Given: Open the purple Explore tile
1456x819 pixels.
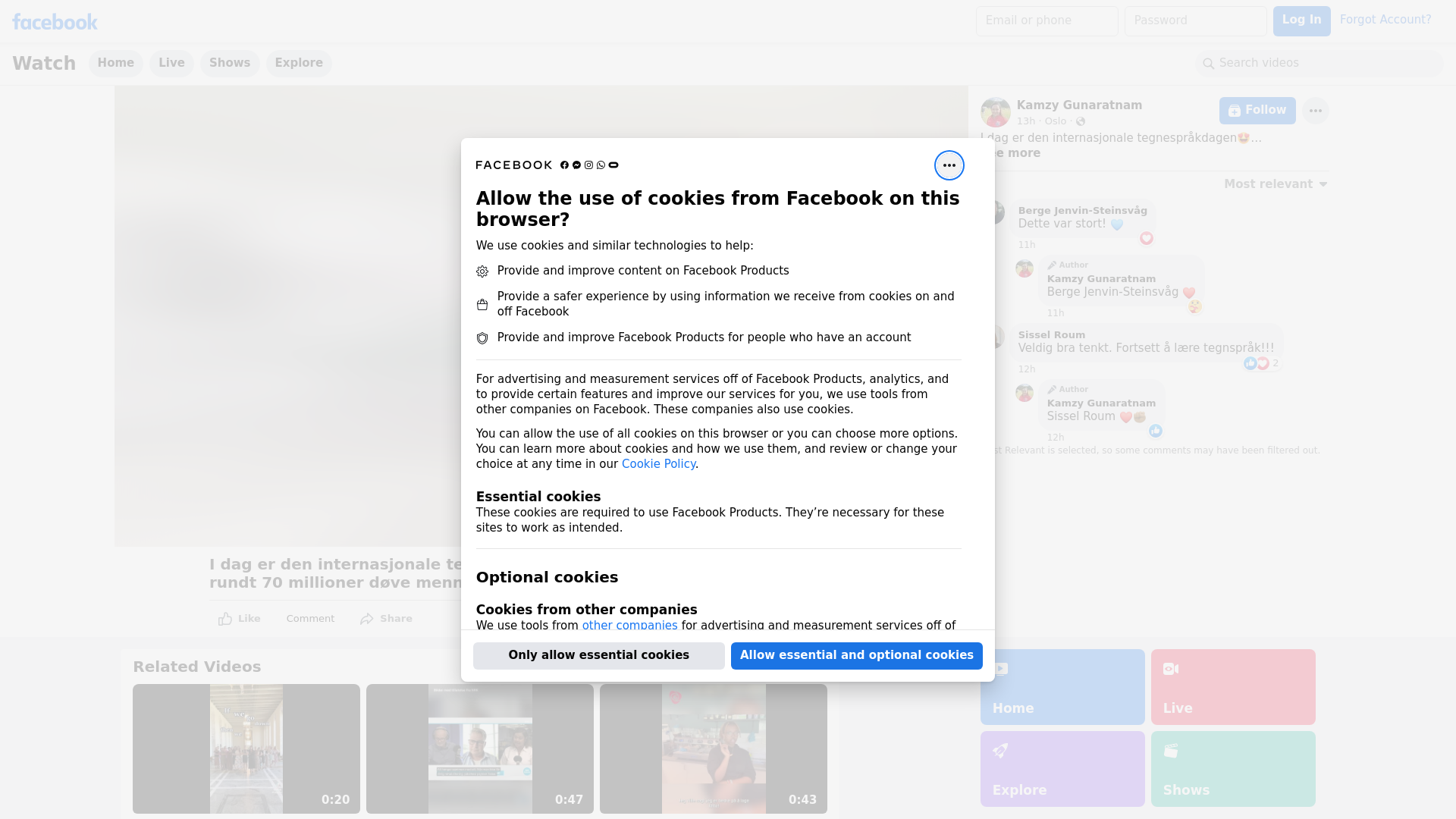Looking at the screenshot, I should click(1062, 769).
